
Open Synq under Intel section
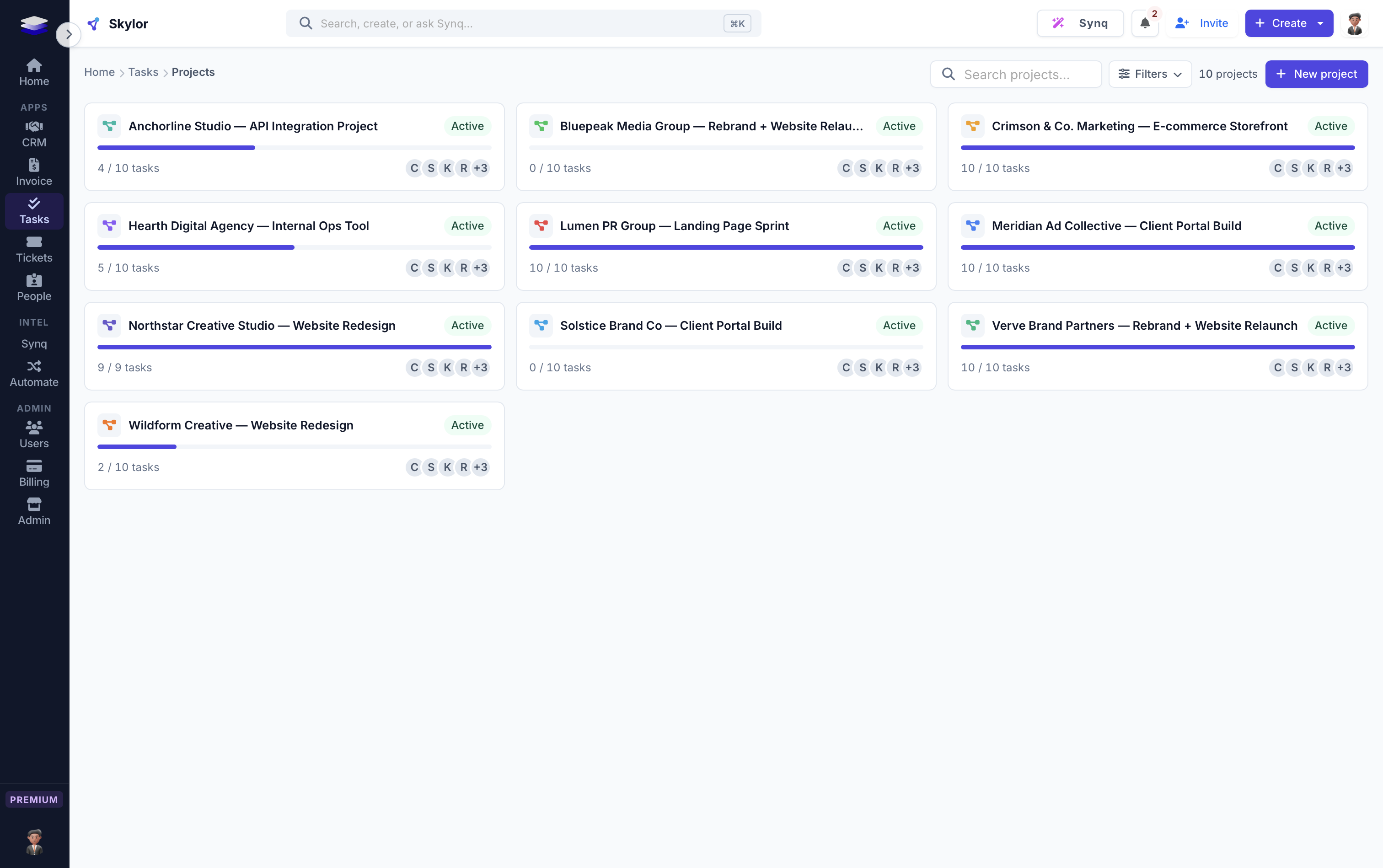pyautogui.click(x=34, y=344)
